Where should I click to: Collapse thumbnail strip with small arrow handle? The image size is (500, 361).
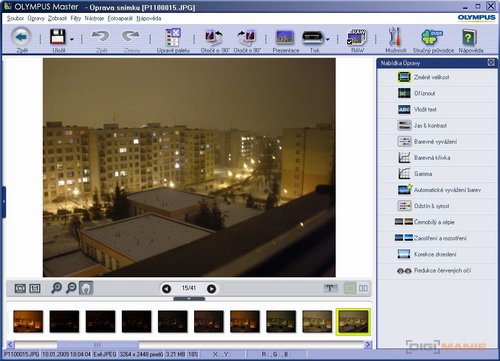[x=189, y=299]
